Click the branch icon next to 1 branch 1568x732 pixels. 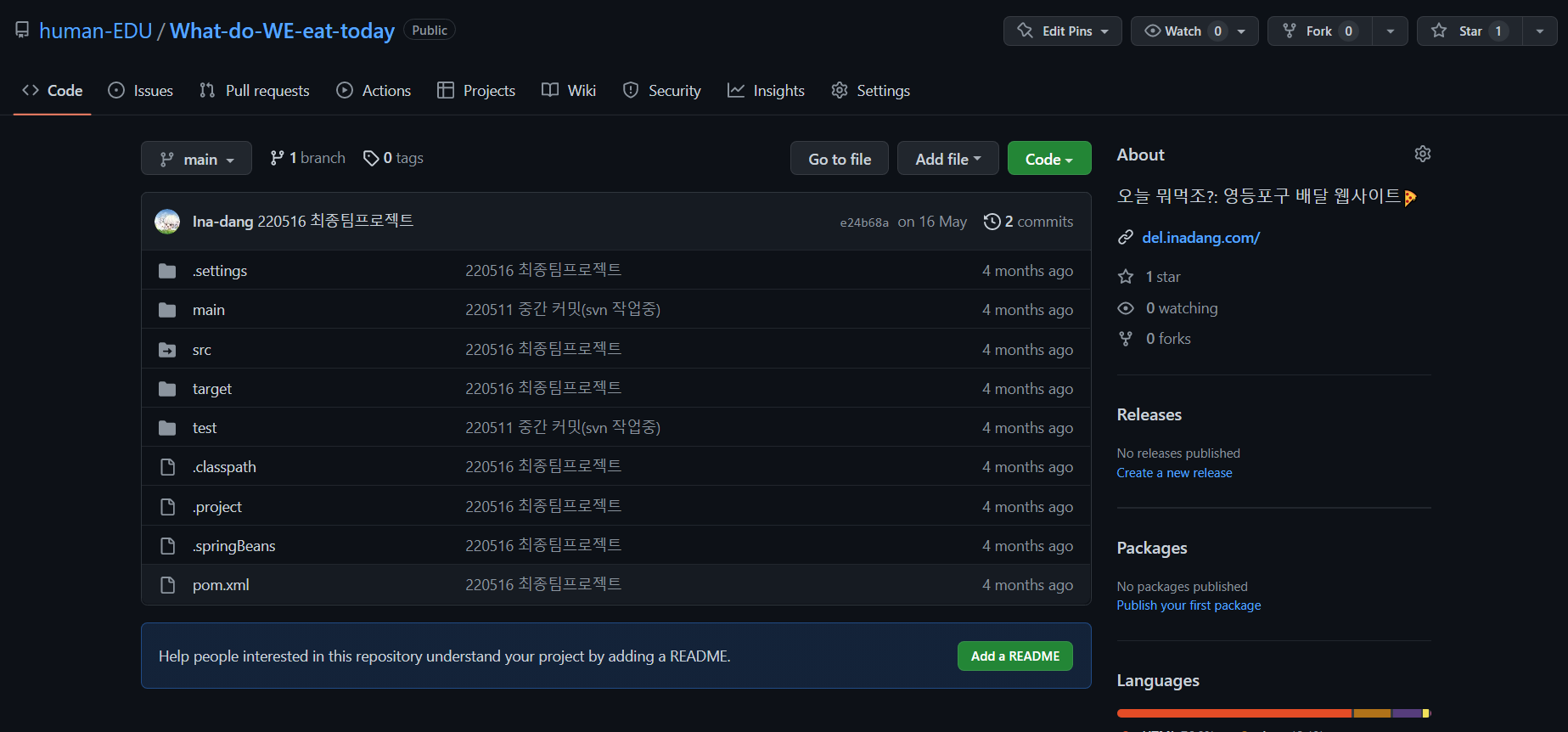tap(277, 158)
